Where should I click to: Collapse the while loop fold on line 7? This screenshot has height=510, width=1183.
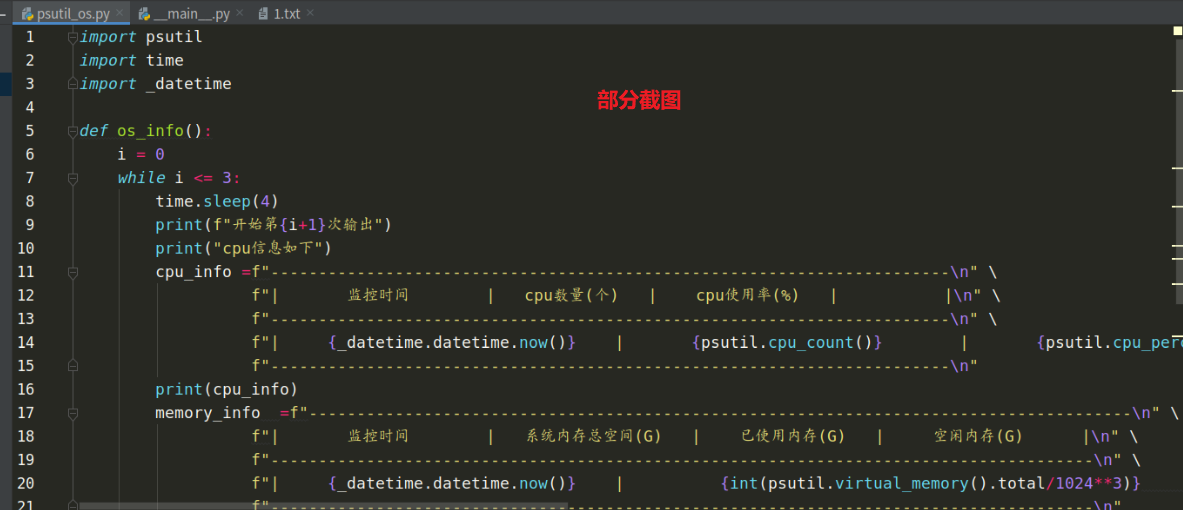coord(72,179)
